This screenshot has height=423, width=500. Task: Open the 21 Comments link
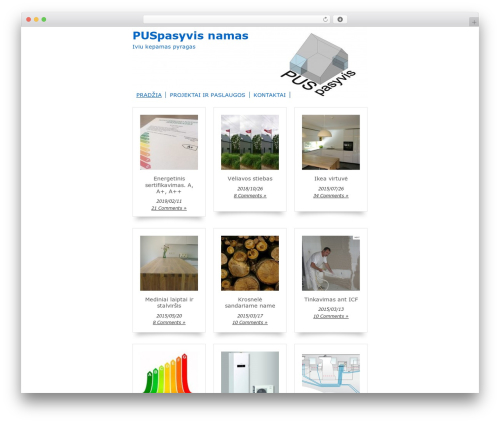click(x=169, y=208)
